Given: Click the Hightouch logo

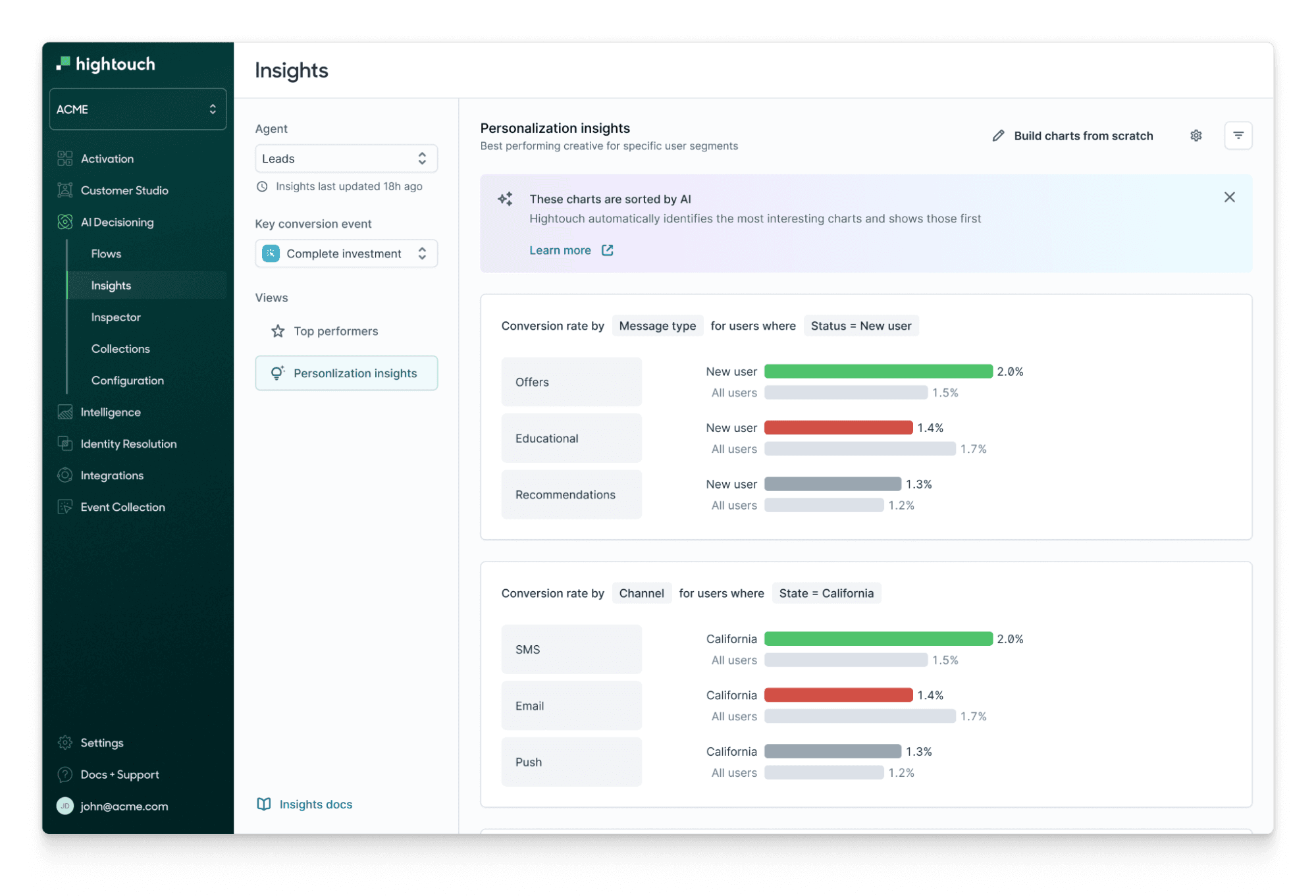Looking at the screenshot, I should click(x=107, y=64).
